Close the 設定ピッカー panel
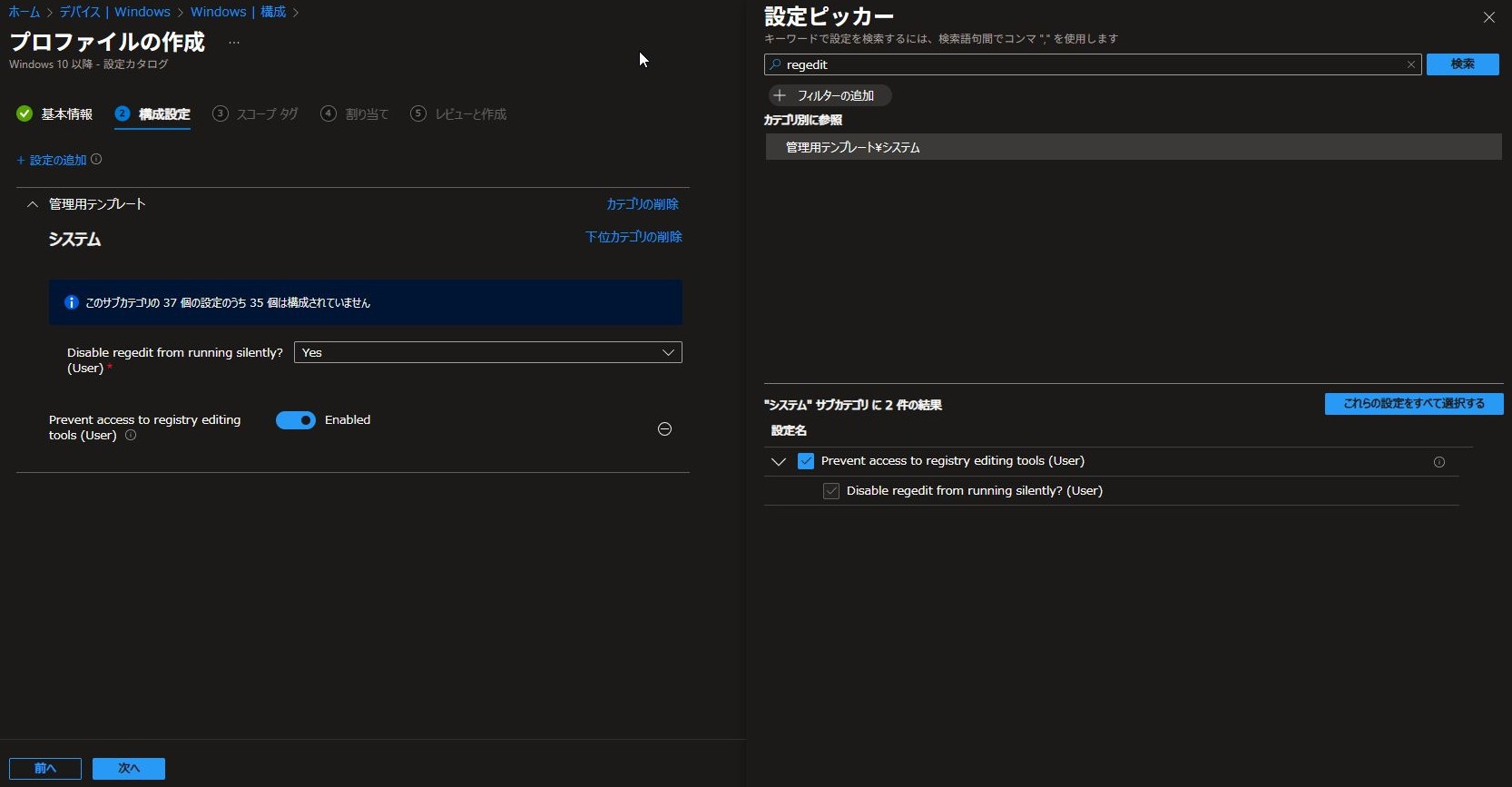This screenshot has width=1512, height=787. point(1488,17)
